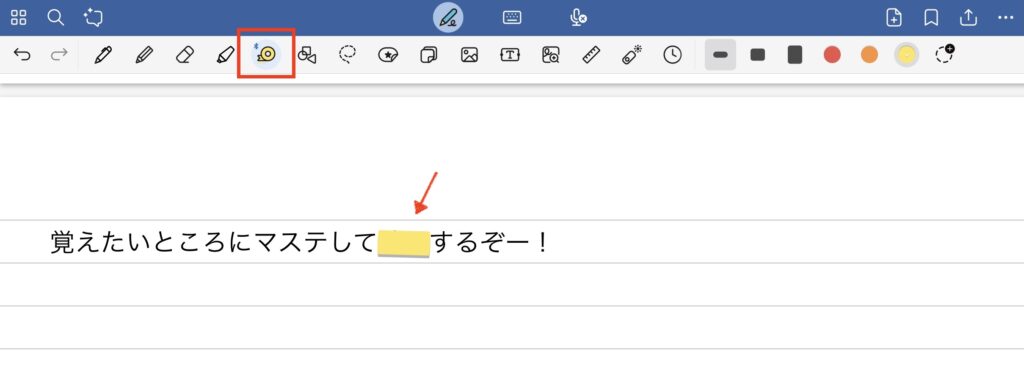Select the Ruler tool

591,55
